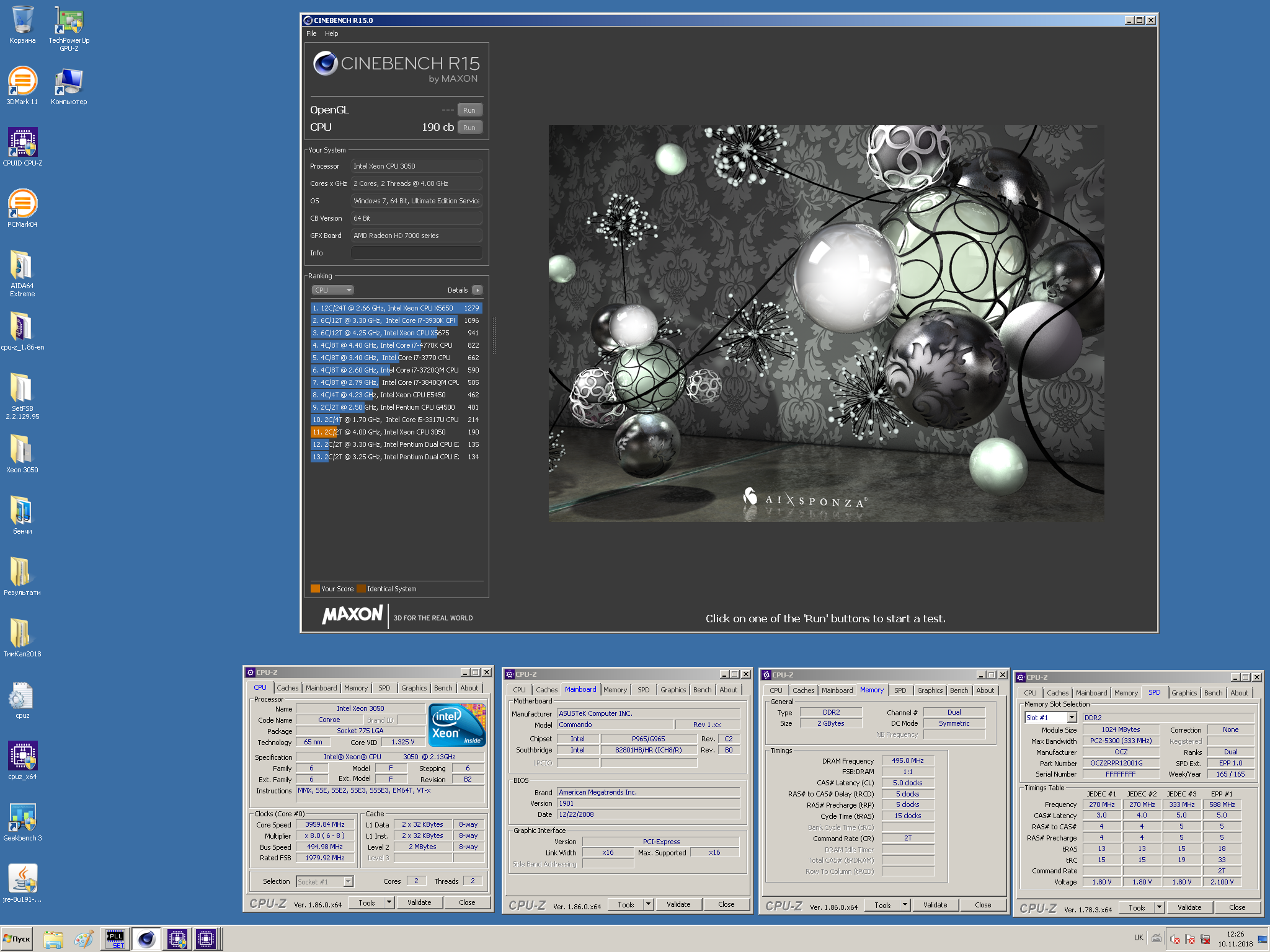1270x952 pixels.
Task: Click the brown Identical System legend swatch
Action: coord(361,589)
